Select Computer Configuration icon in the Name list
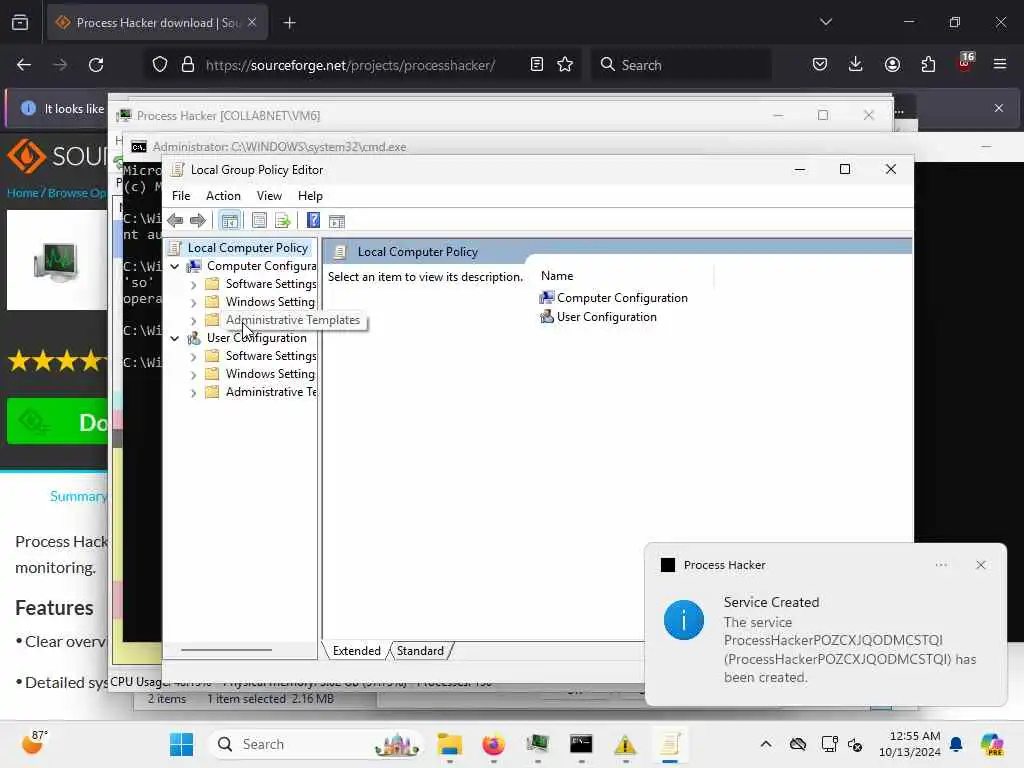The height and width of the screenshot is (768, 1024). (x=547, y=298)
